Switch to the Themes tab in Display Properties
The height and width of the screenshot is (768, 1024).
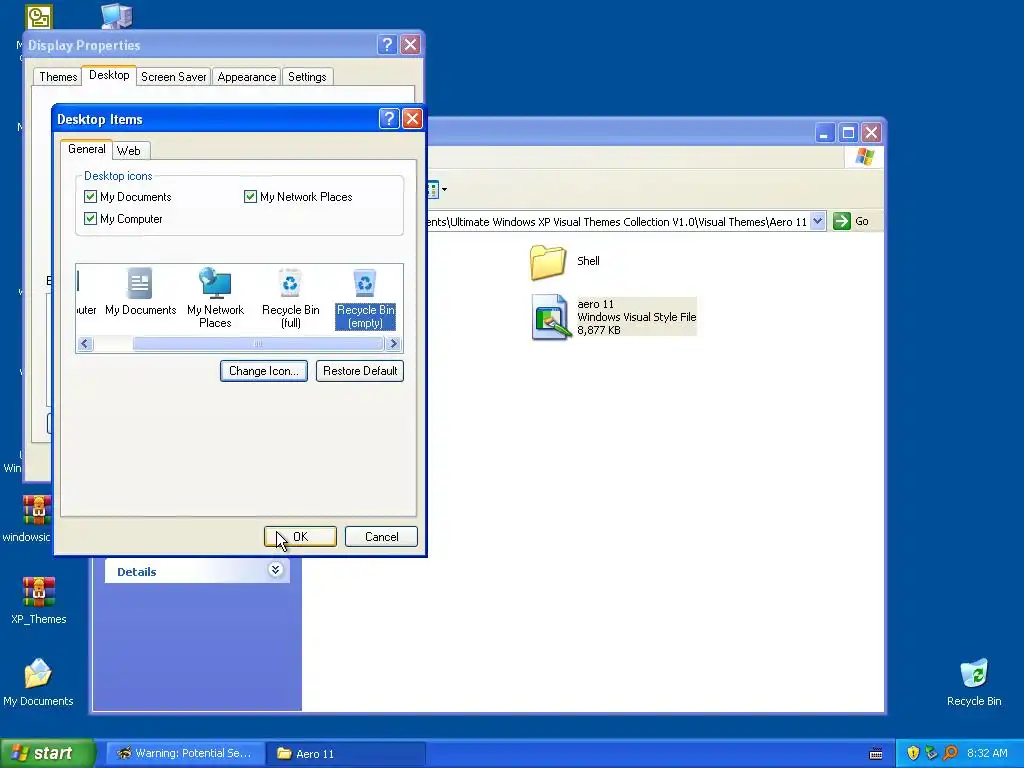(x=57, y=76)
